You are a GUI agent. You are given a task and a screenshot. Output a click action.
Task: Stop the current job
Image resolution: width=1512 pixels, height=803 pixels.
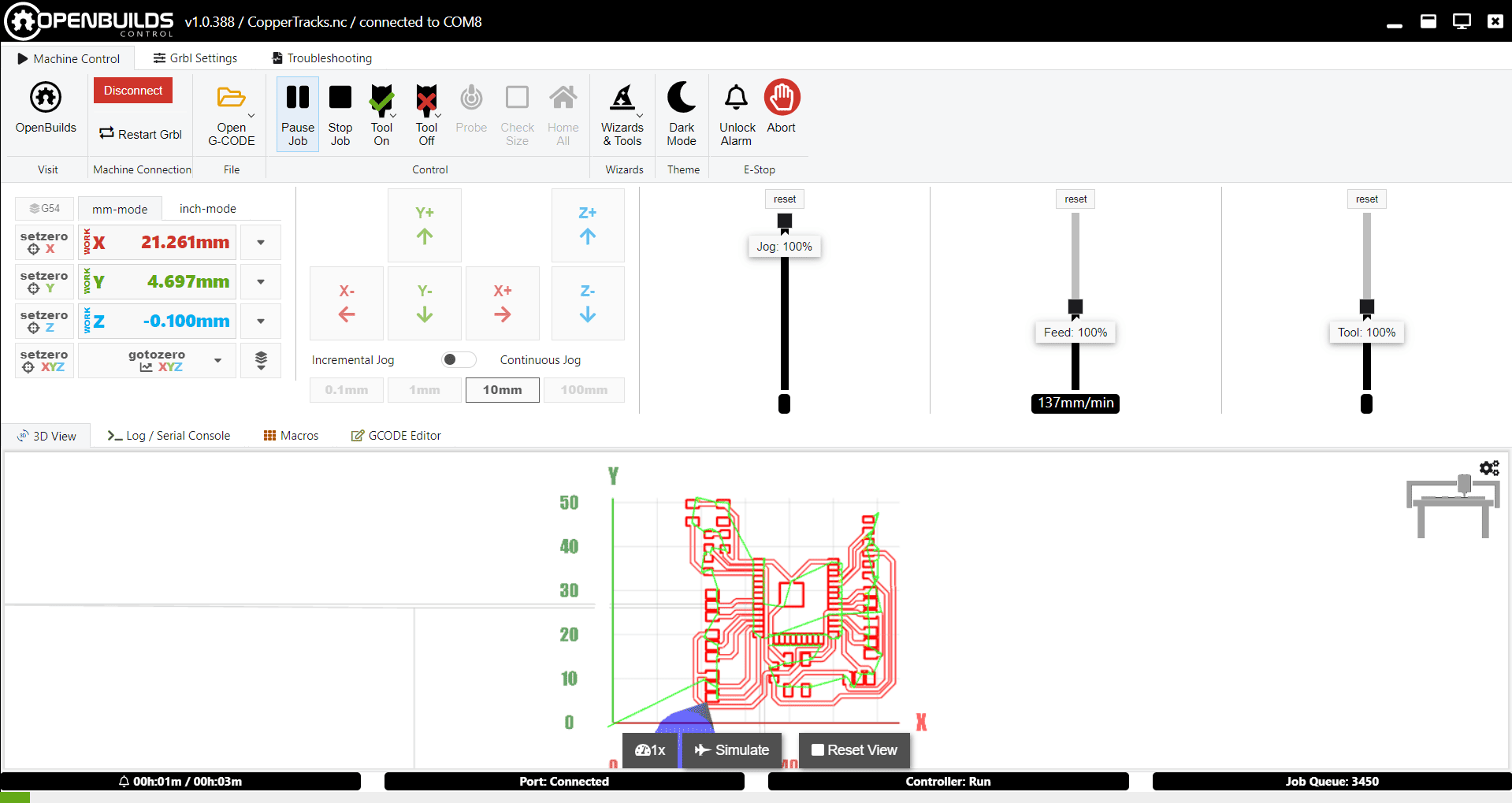click(340, 113)
